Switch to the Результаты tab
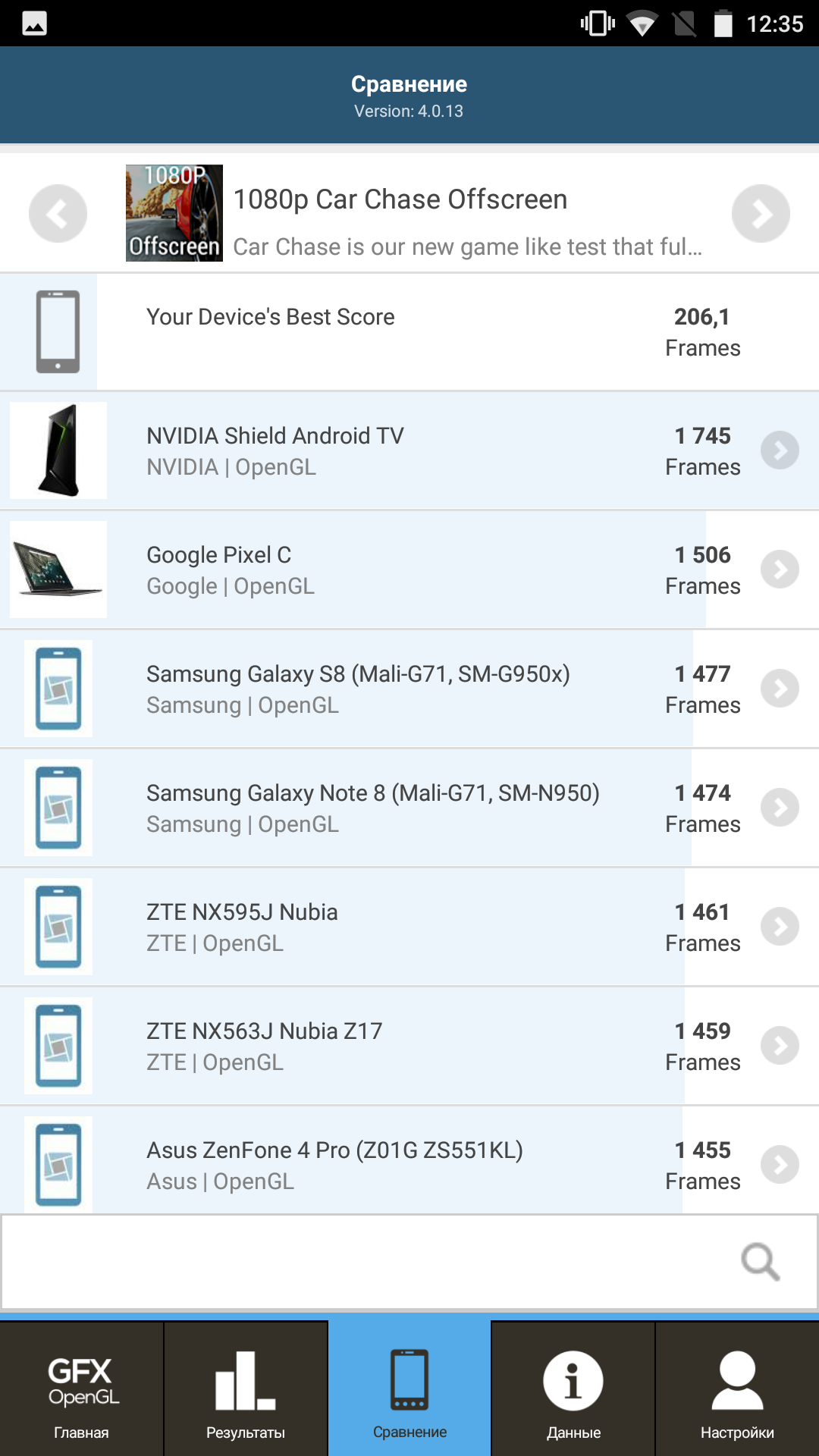Viewport: 819px width, 1456px height. (x=246, y=1389)
